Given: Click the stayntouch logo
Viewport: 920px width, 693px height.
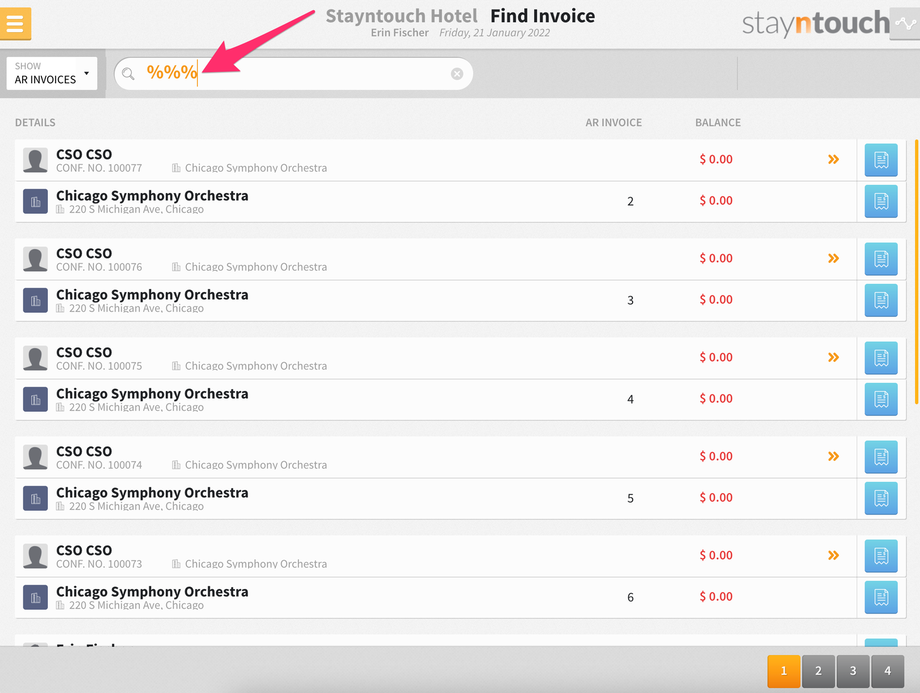Looking at the screenshot, I should (816, 23).
